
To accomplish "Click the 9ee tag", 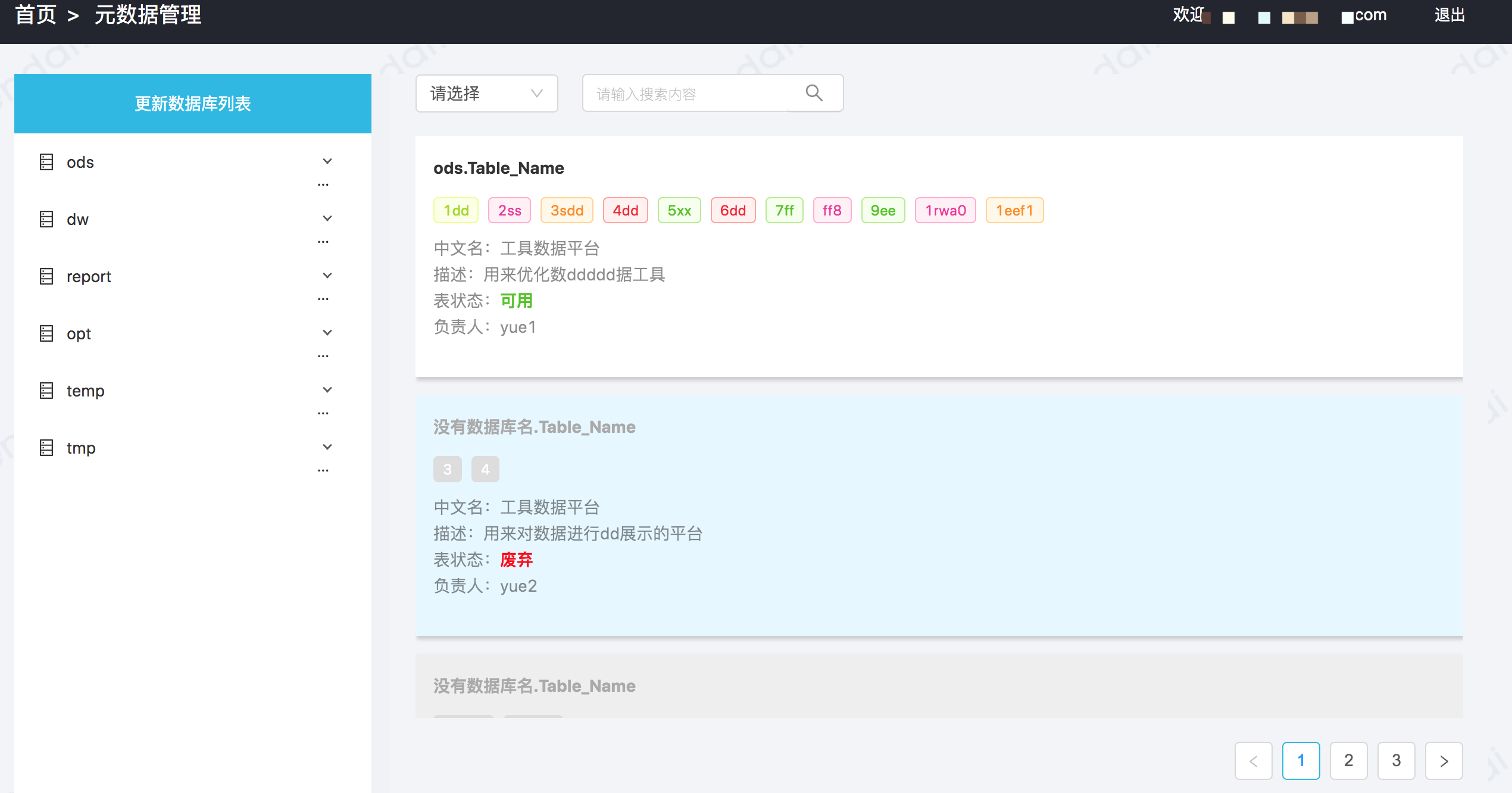I will [883, 210].
